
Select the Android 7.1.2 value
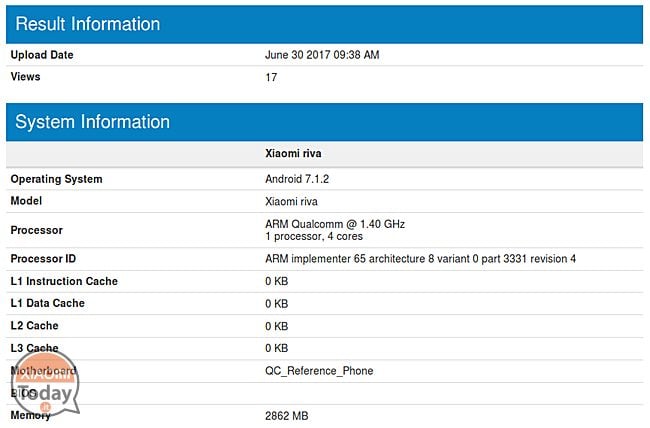click(297, 179)
